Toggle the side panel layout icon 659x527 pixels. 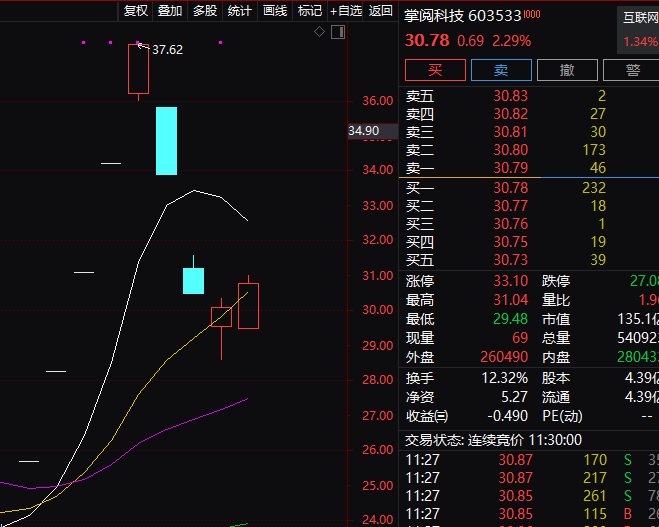click(x=338, y=32)
